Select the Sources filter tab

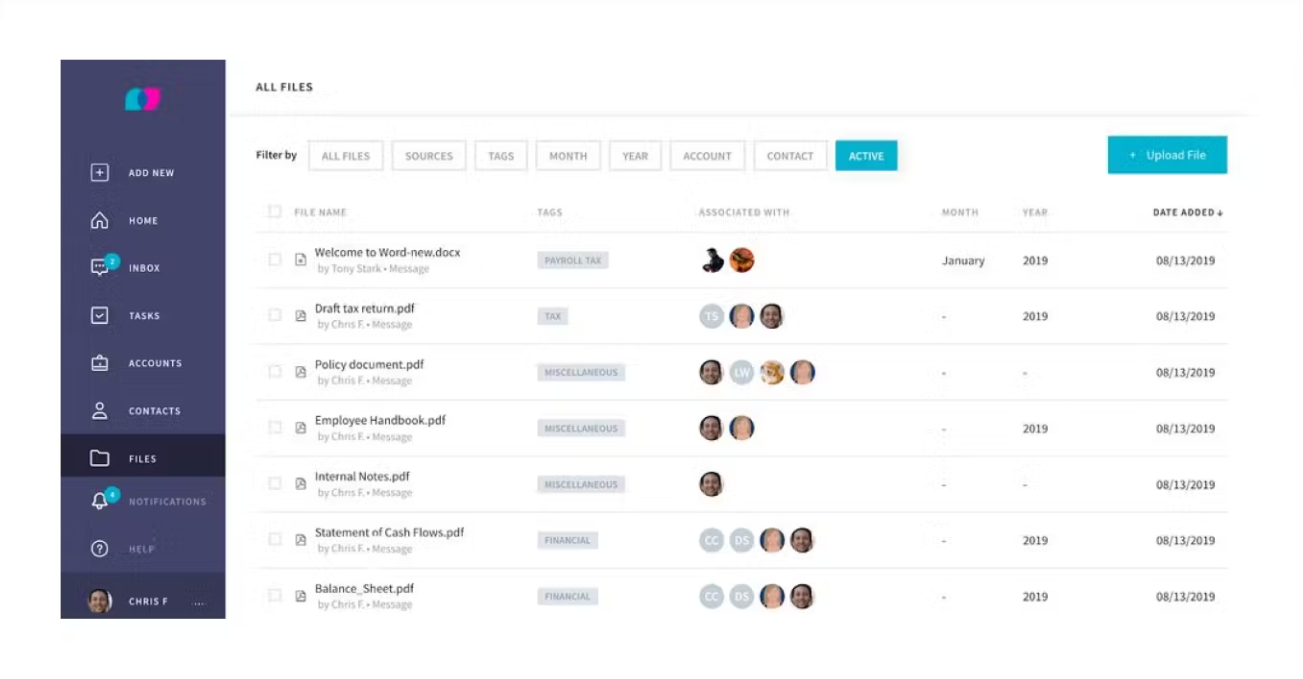tap(429, 156)
